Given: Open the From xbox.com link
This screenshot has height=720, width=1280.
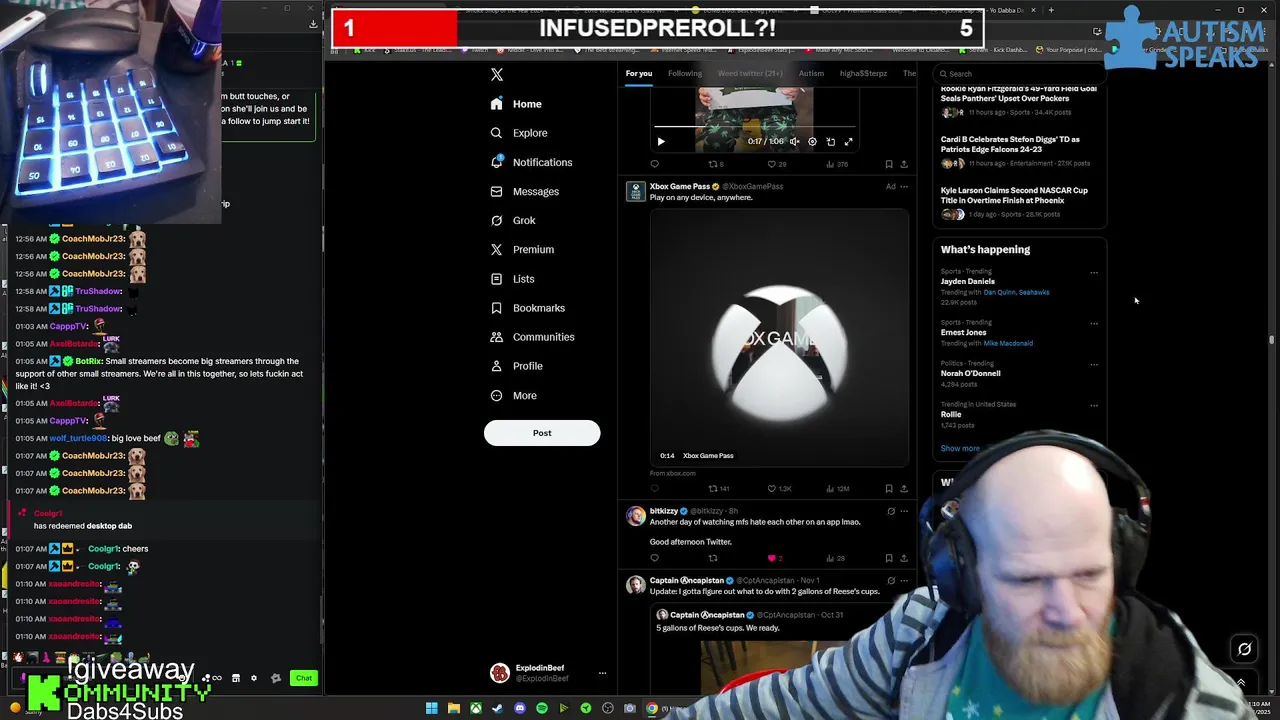Looking at the screenshot, I should 672,473.
